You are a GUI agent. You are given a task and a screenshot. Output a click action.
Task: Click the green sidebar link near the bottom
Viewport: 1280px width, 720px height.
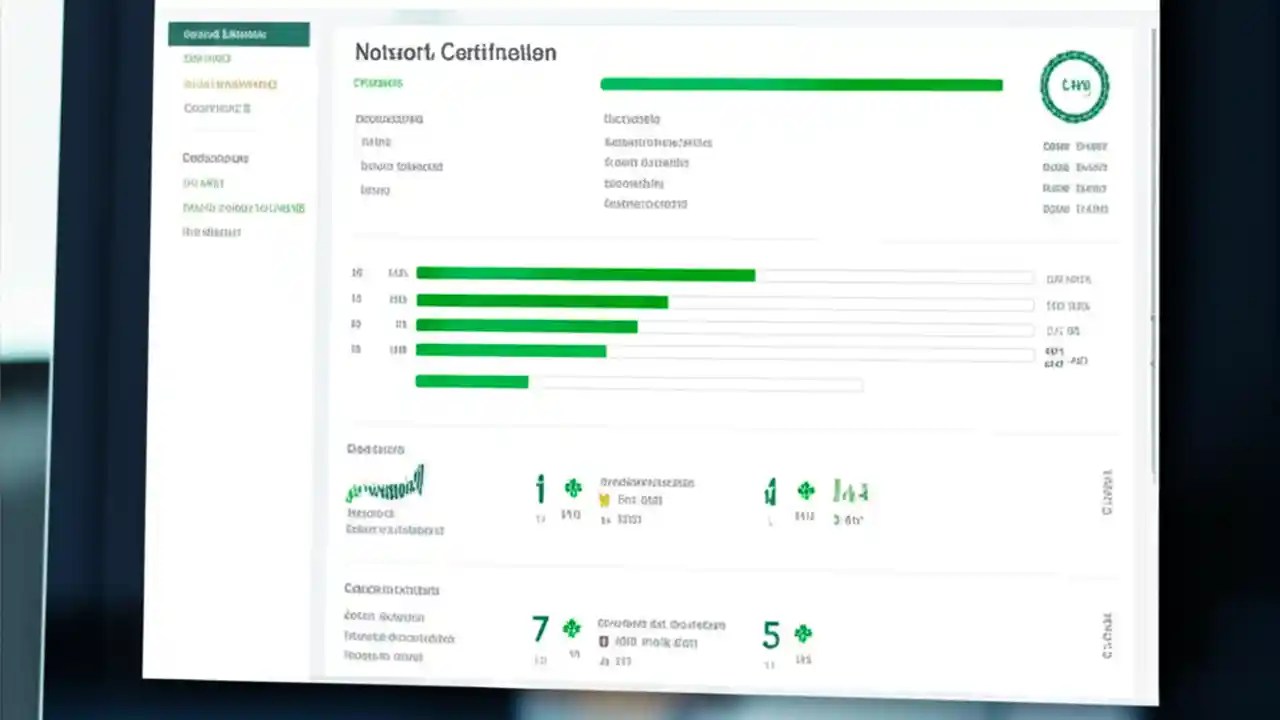click(x=243, y=207)
